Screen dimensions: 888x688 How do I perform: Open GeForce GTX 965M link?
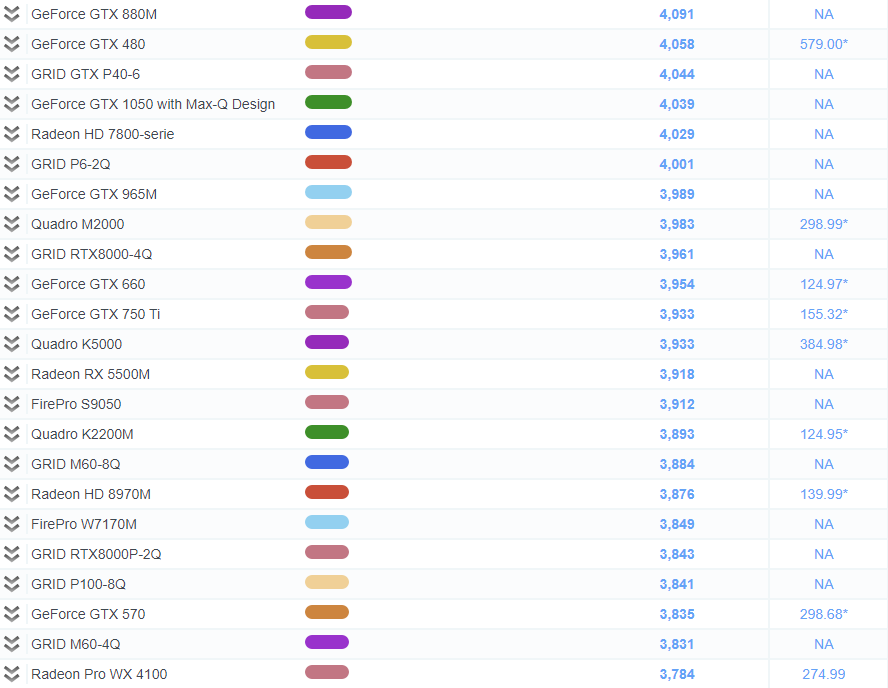pos(94,194)
